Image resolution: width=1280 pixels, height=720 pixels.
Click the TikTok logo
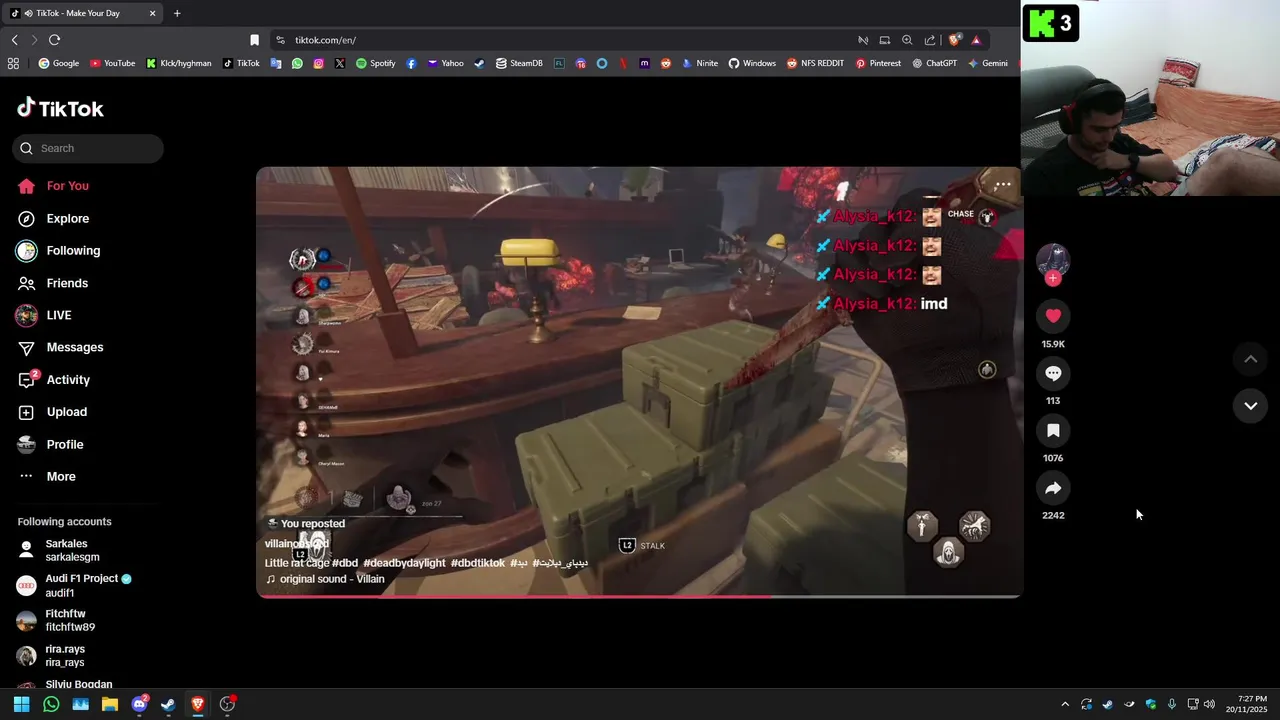[x=61, y=108]
